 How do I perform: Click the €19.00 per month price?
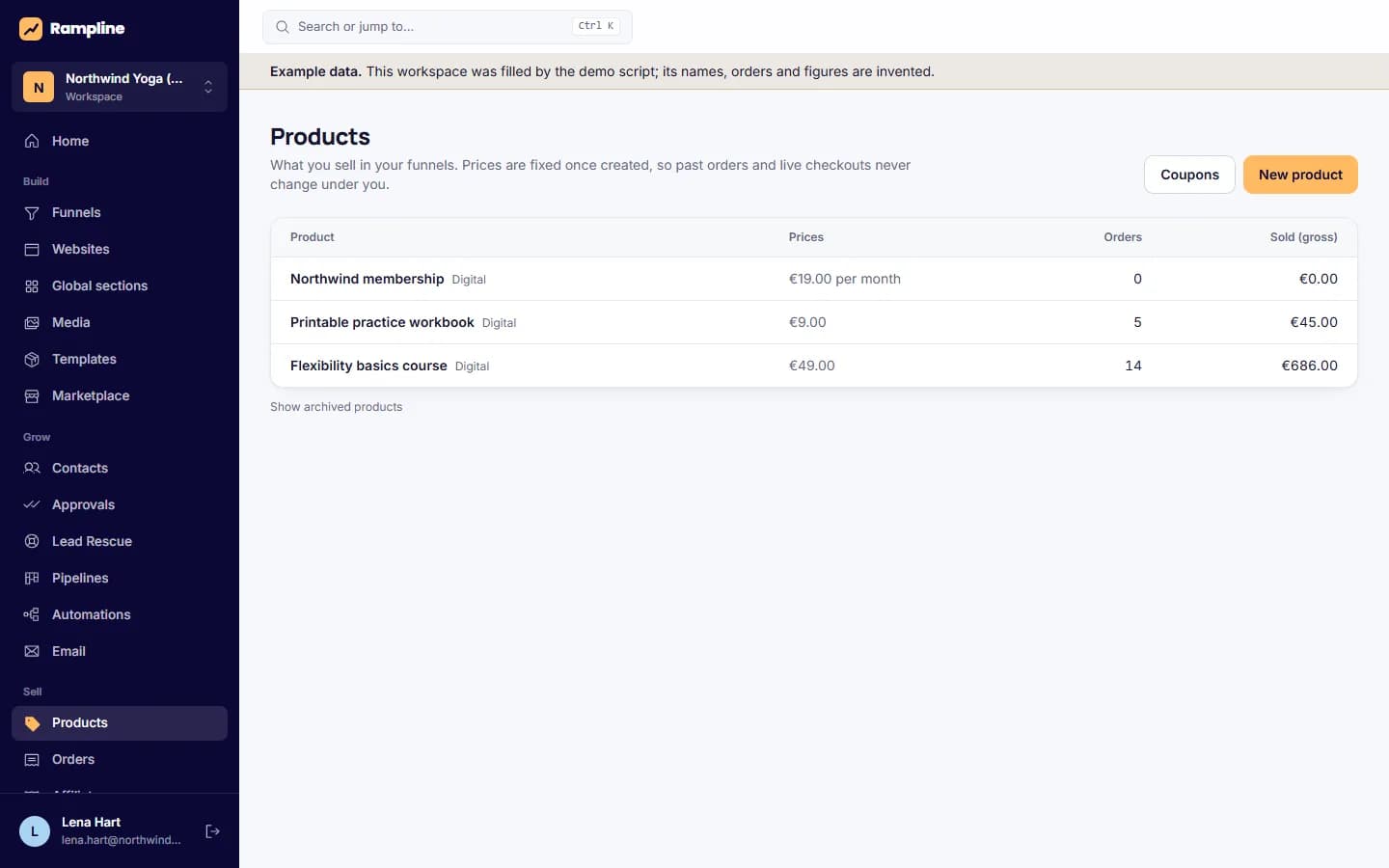[845, 279]
